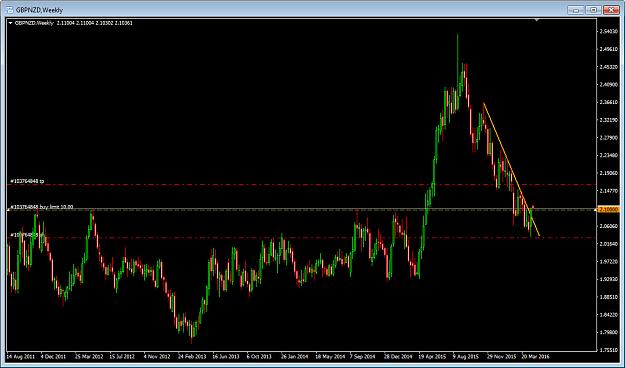Click the chart window icon in title bar

click(x=9, y=10)
